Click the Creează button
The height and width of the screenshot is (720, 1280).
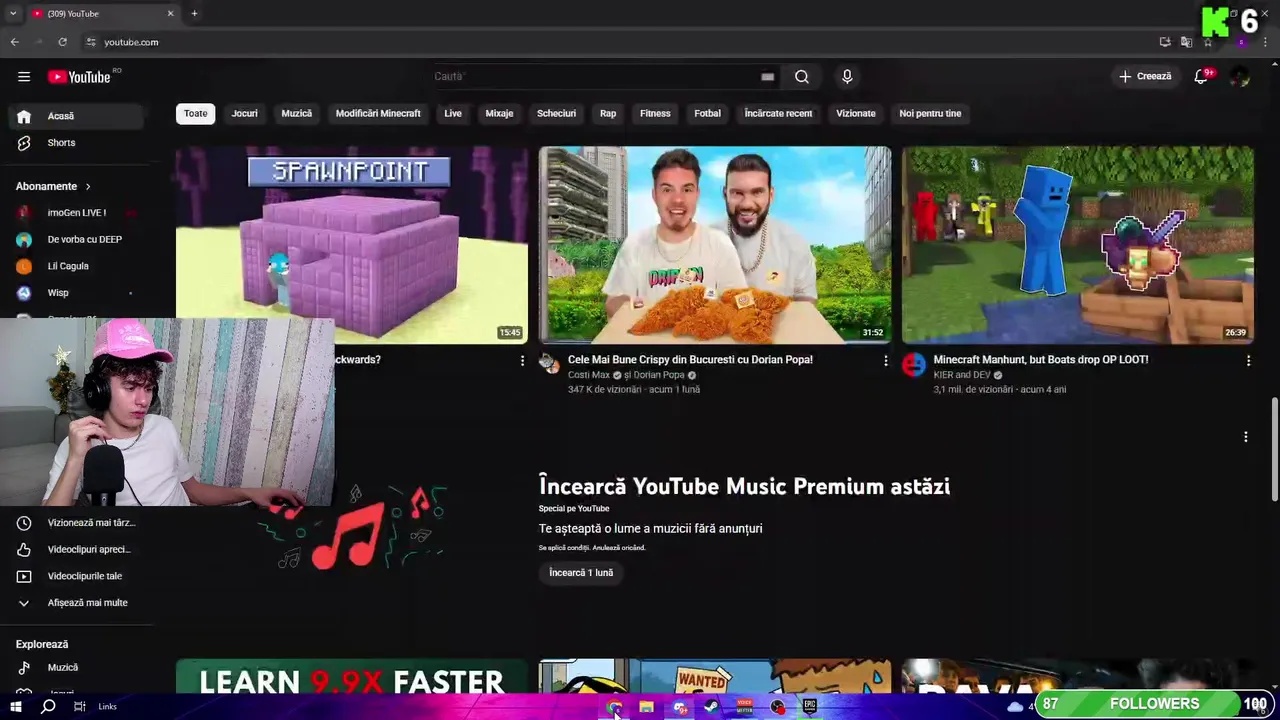pyautogui.click(x=1145, y=77)
